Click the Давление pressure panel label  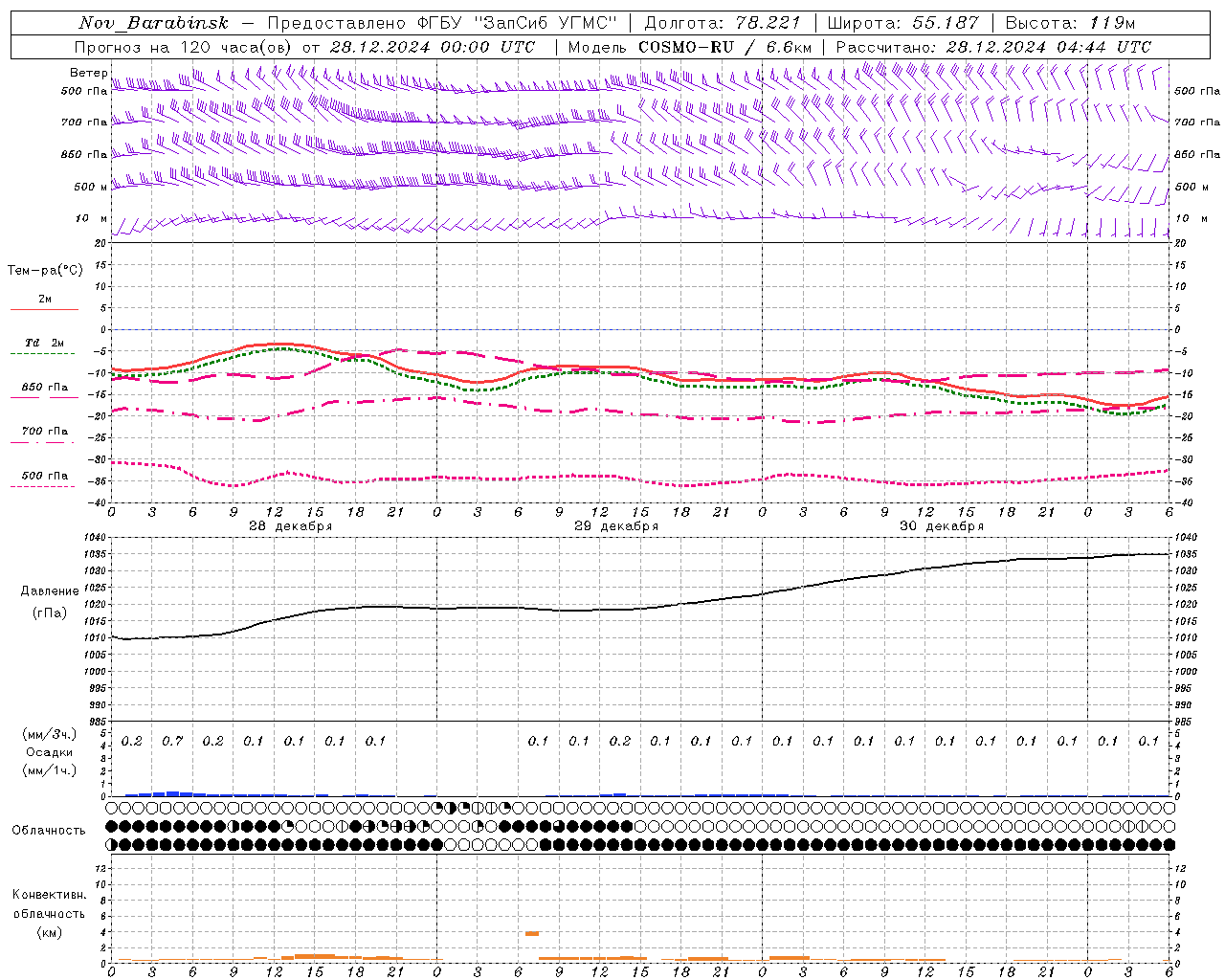(49, 590)
